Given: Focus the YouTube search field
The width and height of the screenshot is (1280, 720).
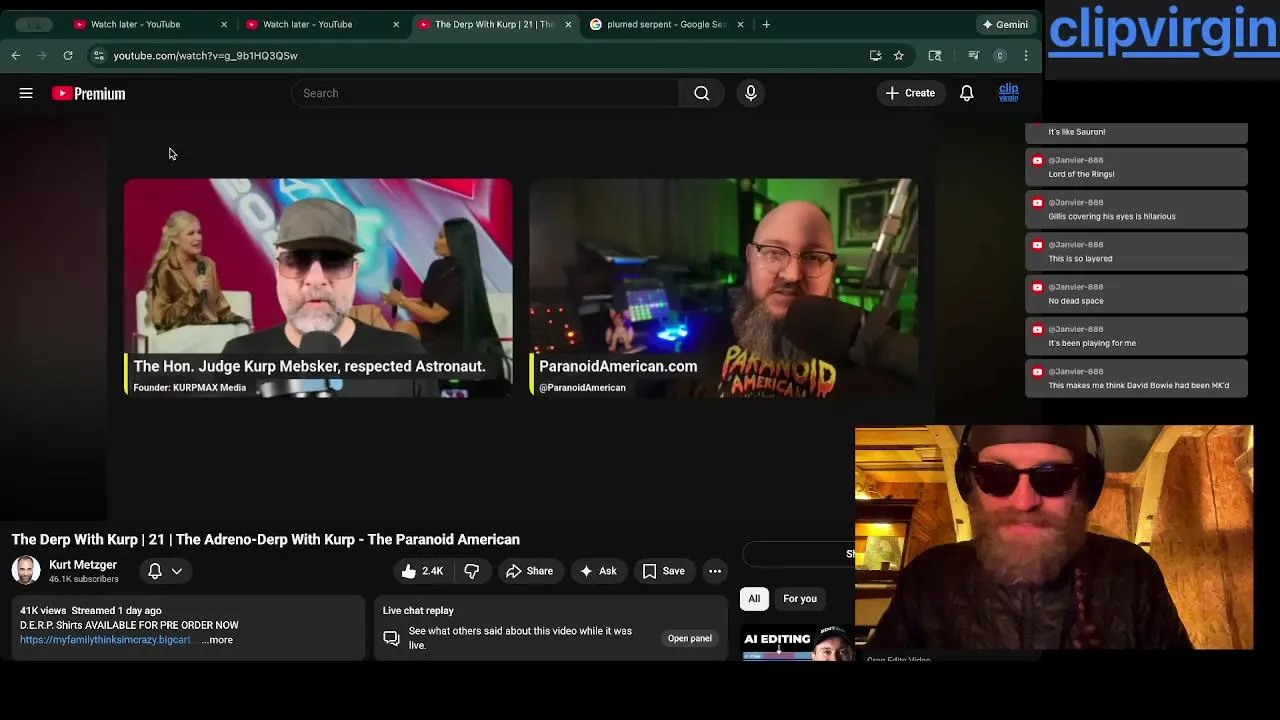Looking at the screenshot, I should pos(485,93).
